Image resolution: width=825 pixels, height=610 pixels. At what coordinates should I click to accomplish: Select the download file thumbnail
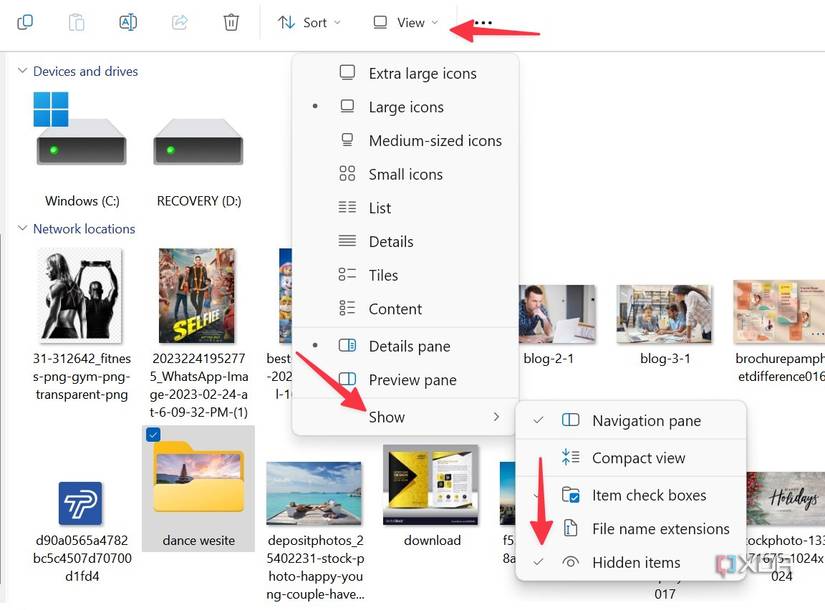click(431, 483)
